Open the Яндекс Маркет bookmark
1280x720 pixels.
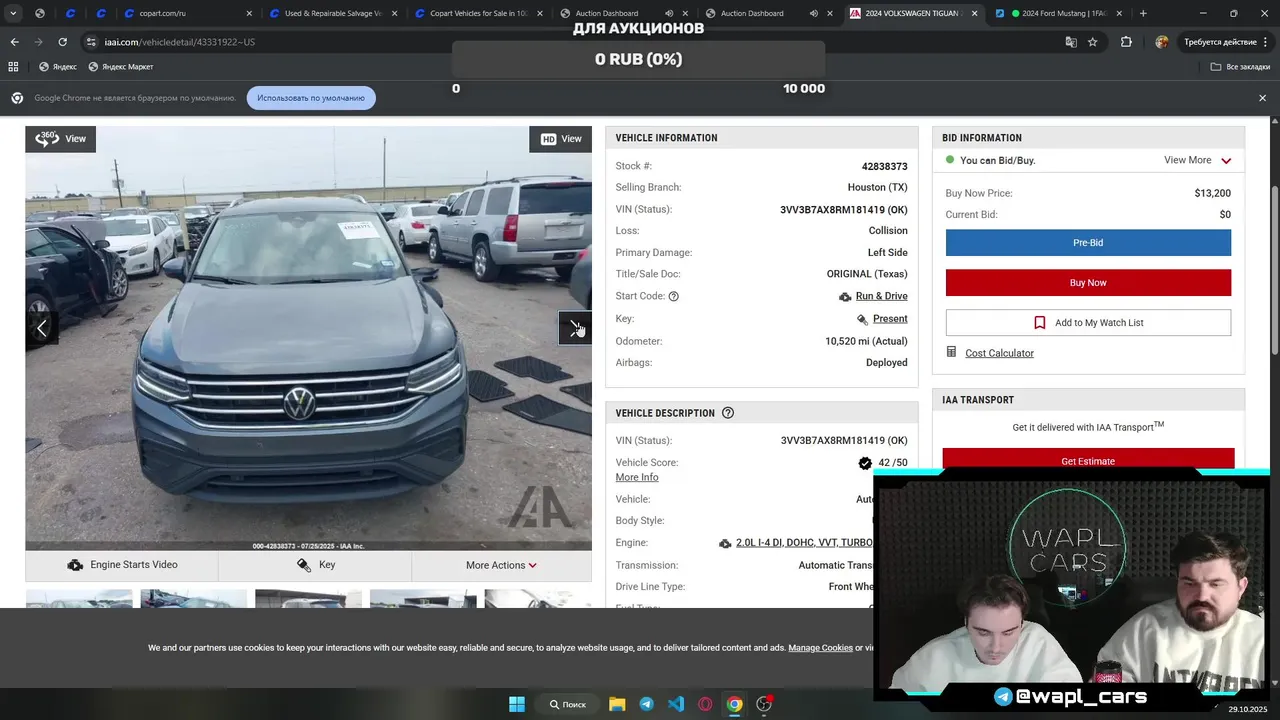coord(120,67)
